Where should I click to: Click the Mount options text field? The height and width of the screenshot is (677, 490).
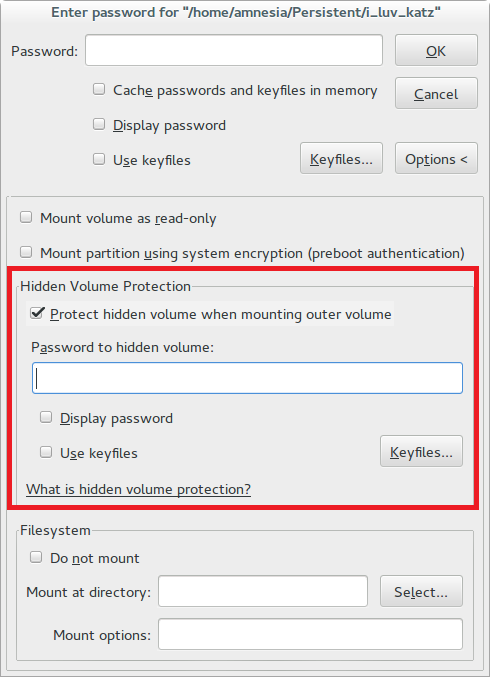tap(310, 634)
